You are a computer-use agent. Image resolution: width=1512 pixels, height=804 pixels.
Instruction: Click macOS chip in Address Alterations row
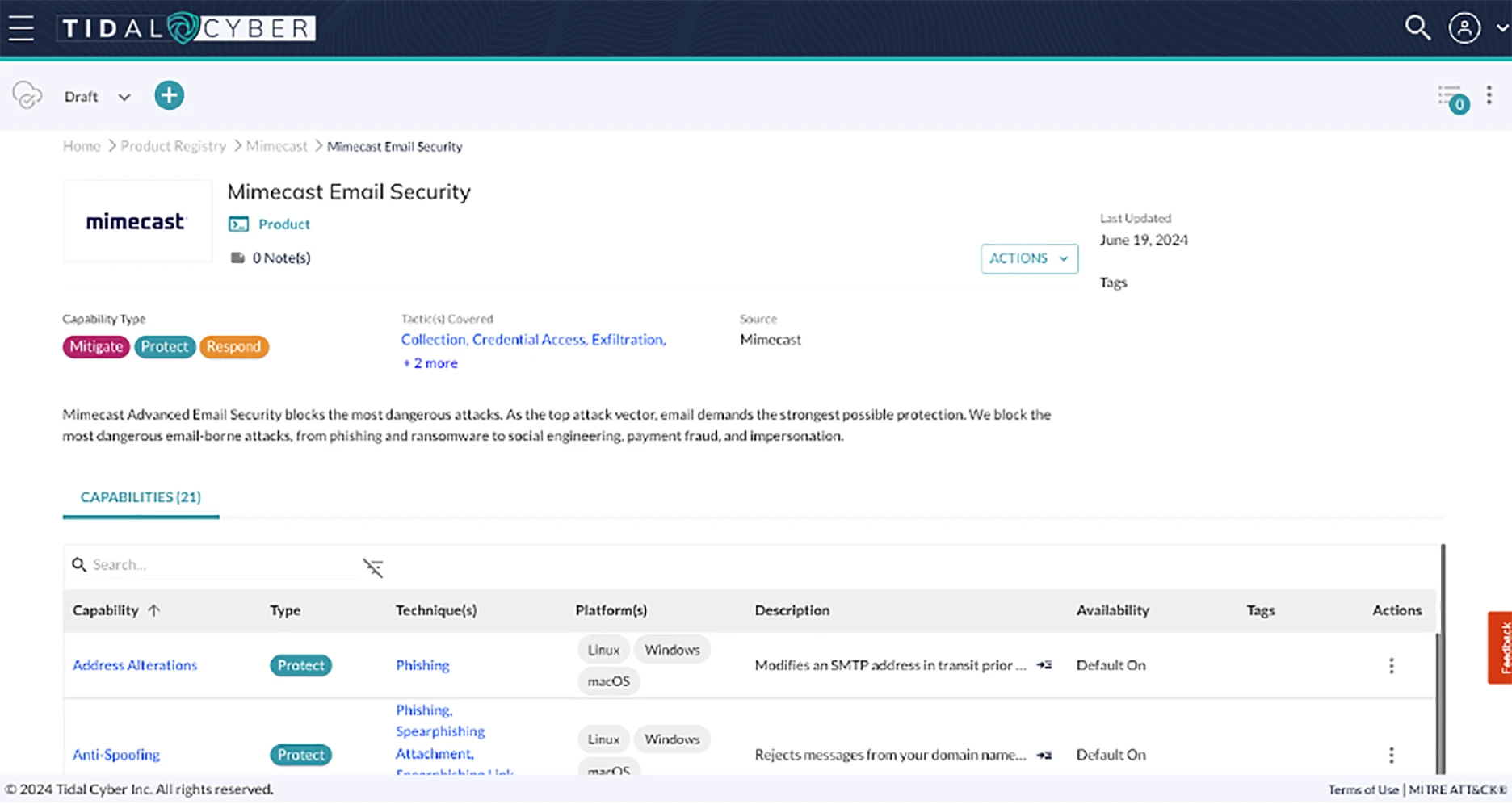click(609, 681)
